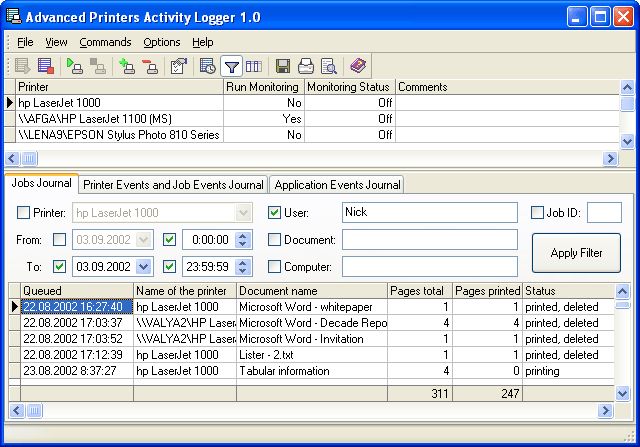Enable the Document filter checkbox
640x447 pixels.
coord(274,240)
